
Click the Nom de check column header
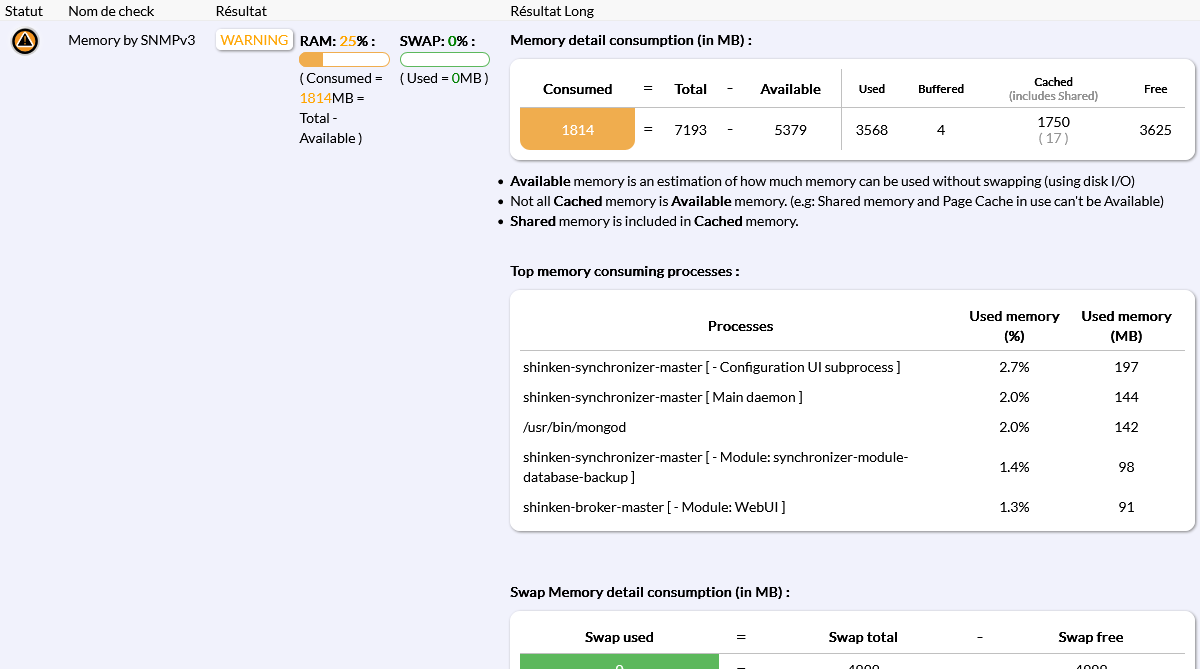pyautogui.click(x=111, y=11)
